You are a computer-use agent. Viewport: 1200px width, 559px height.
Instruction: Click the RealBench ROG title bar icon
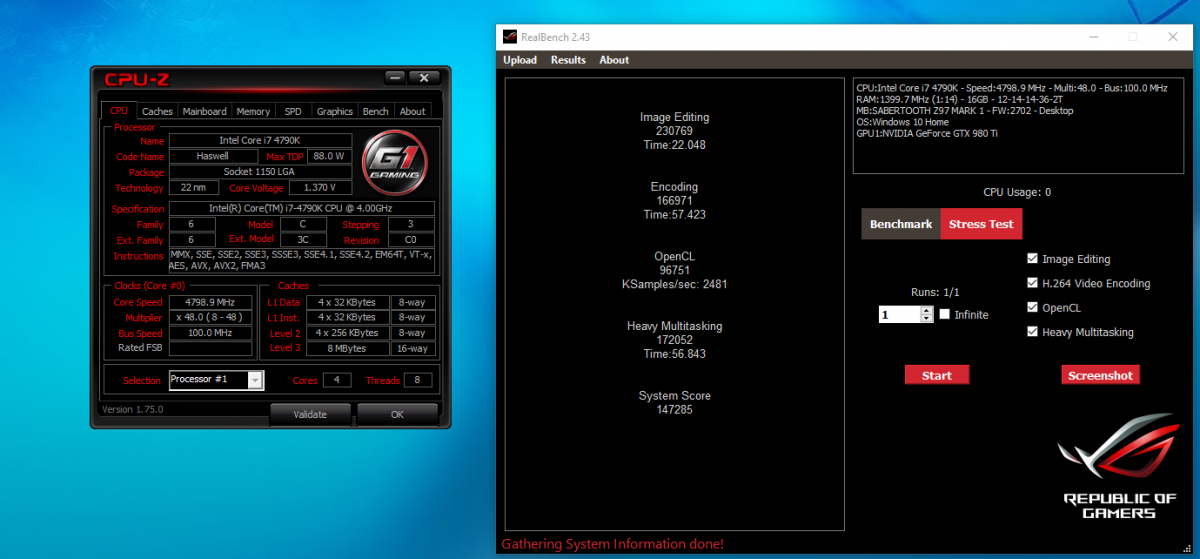pos(510,37)
